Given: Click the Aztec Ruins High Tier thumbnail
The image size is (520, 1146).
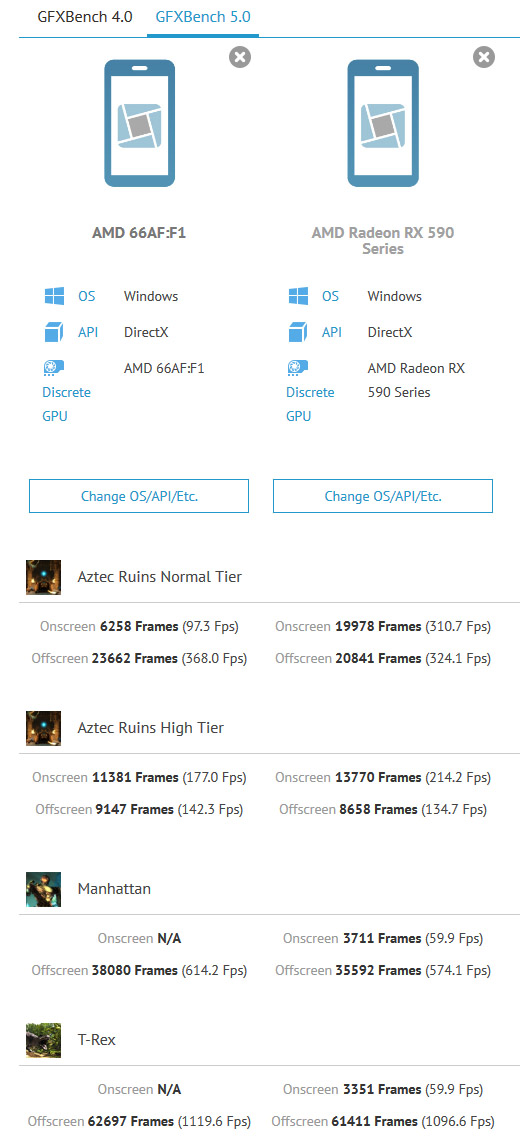Looking at the screenshot, I should [43, 728].
